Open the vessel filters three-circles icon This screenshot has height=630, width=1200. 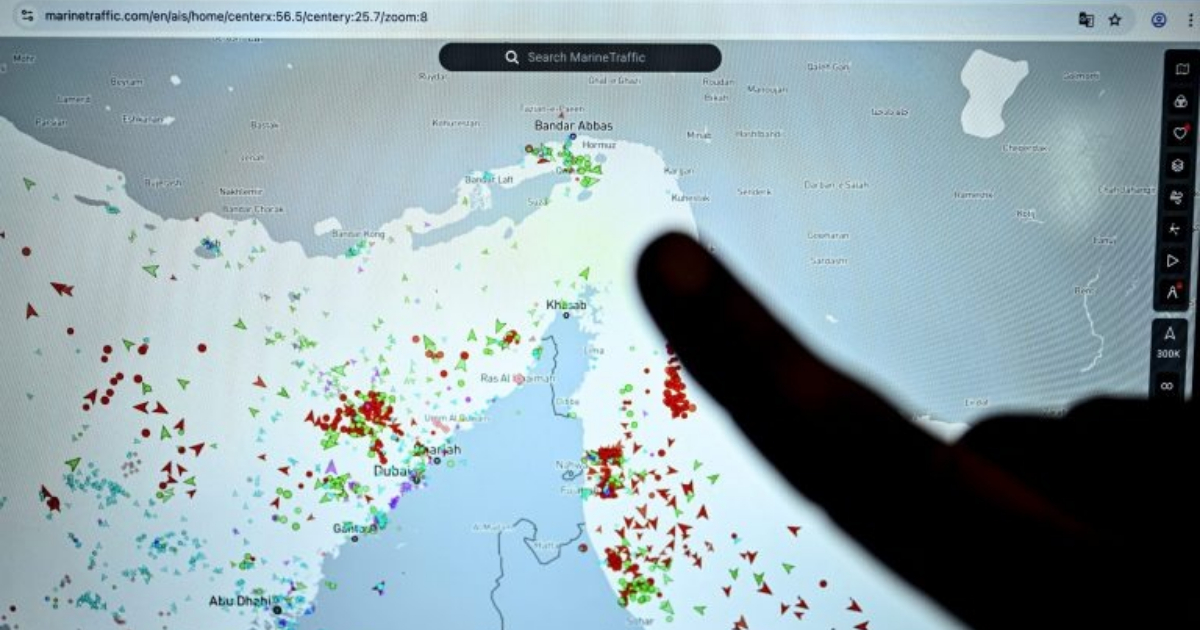point(1181,101)
